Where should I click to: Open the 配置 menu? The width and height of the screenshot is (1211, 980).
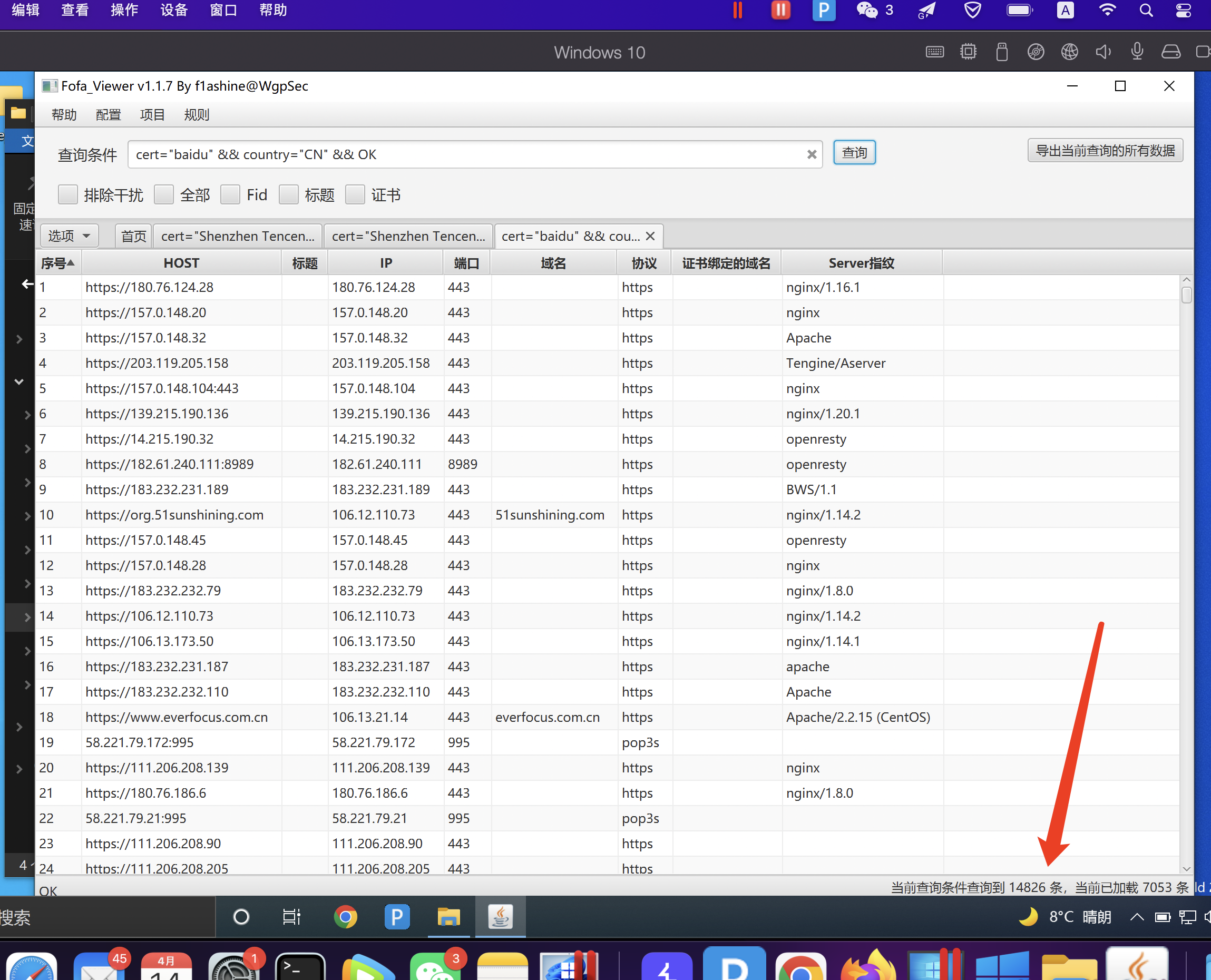[108, 115]
